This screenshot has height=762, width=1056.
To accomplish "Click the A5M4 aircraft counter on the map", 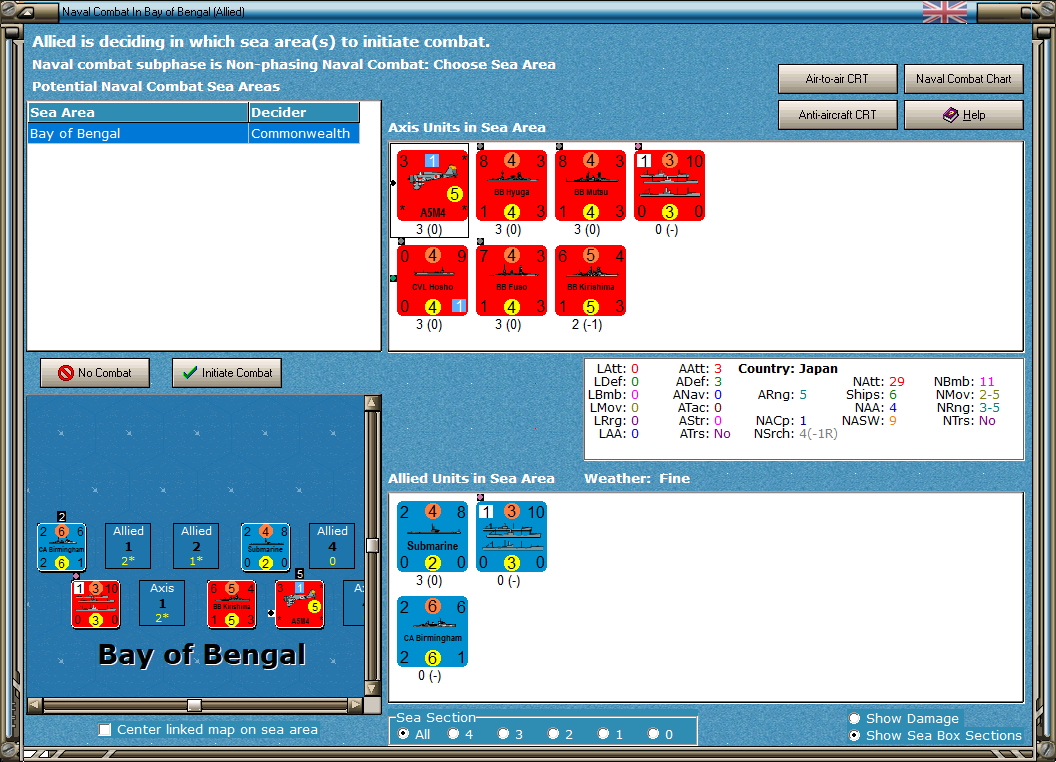I will tap(300, 604).
